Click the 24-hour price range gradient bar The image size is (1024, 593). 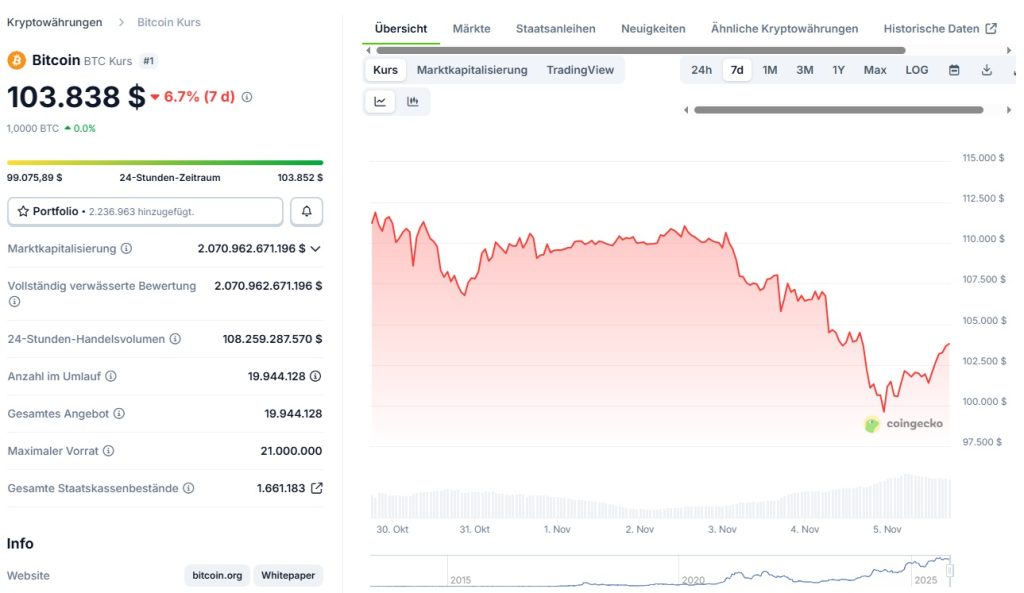coord(165,161)
